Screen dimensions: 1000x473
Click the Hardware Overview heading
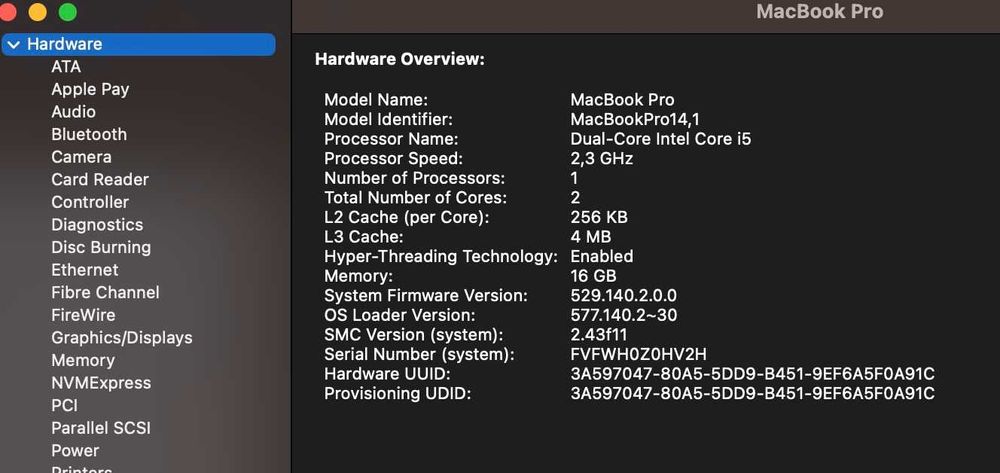tap(400, 60)
